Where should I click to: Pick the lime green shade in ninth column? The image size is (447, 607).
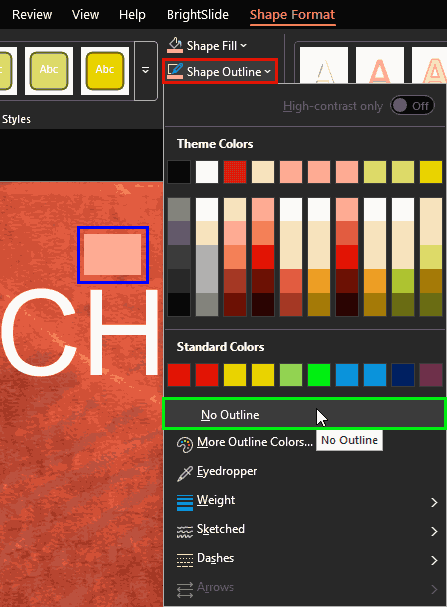tap(403, 281)
